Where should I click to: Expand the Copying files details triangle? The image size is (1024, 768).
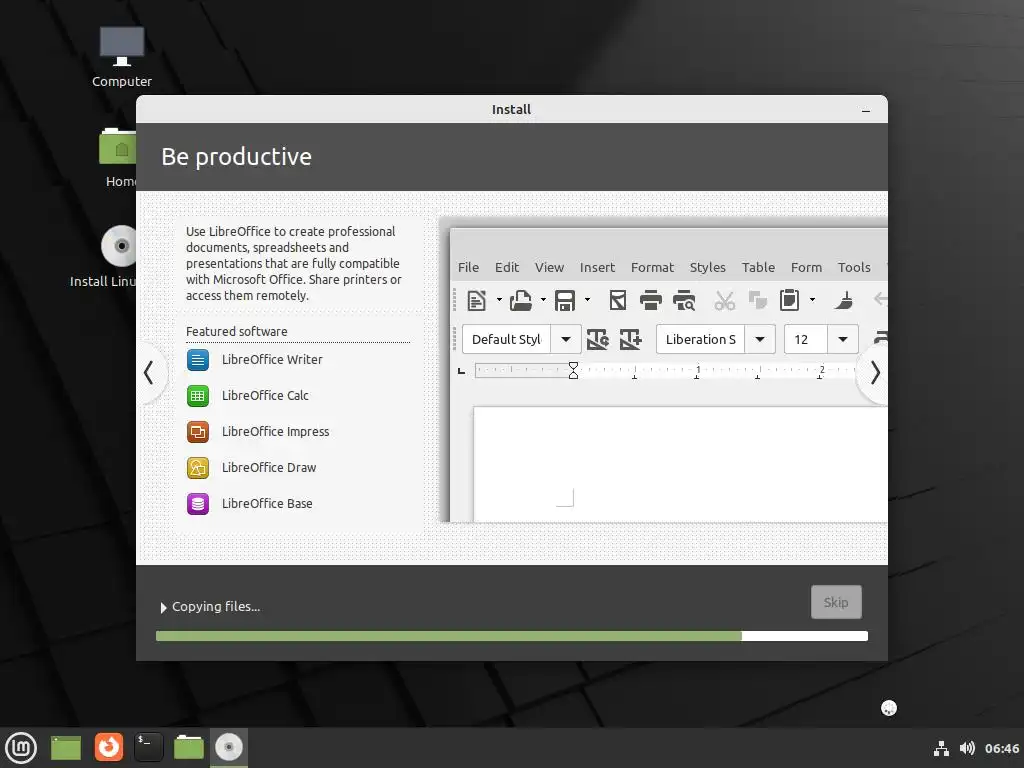(163, 608)
